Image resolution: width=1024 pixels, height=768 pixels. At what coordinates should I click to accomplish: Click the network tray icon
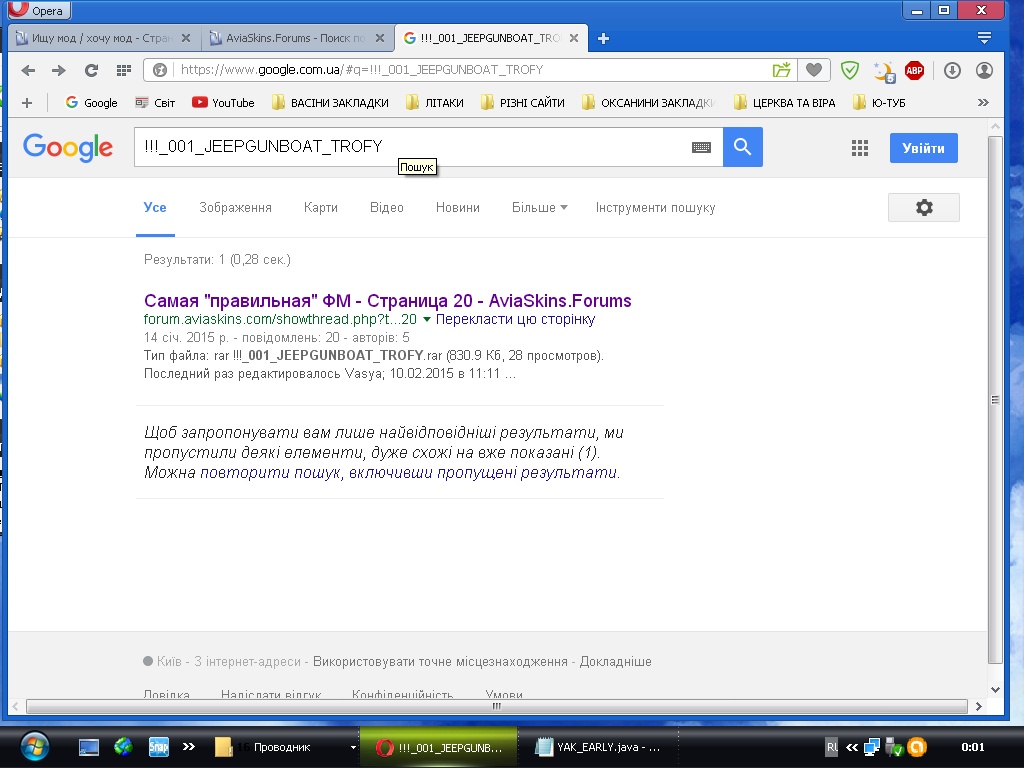click(x=872, y=747)
